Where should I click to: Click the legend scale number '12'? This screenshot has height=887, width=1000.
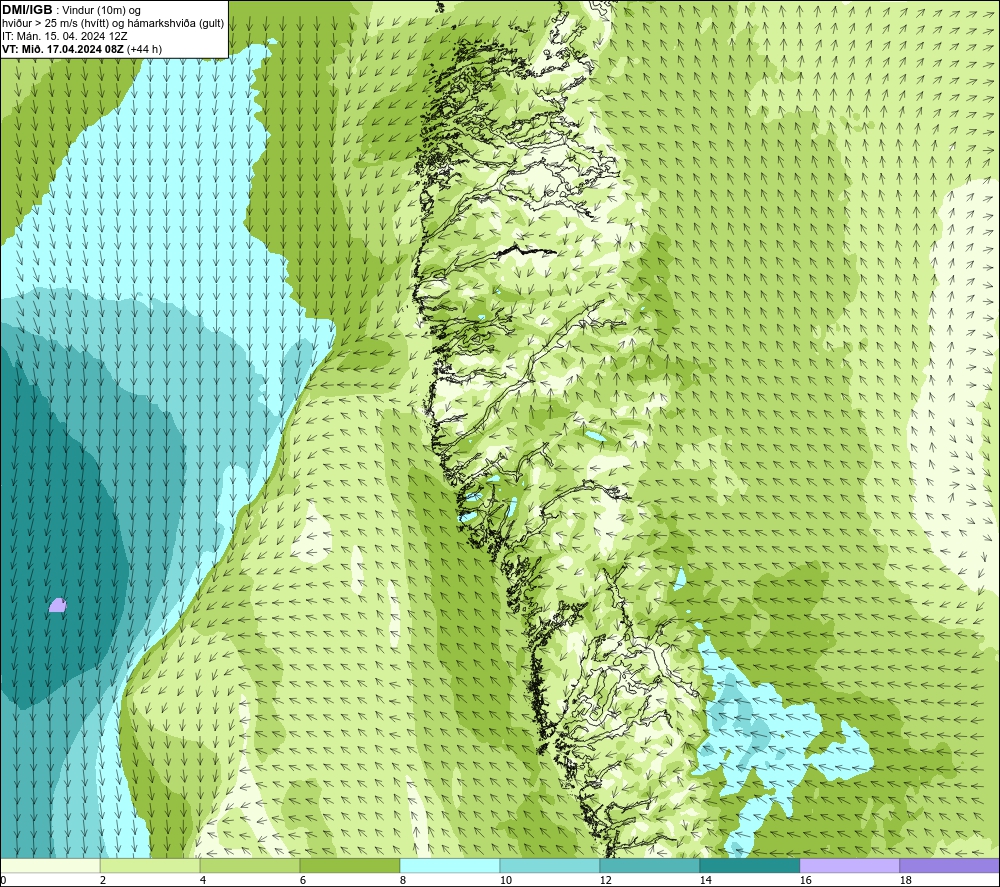click(x=606, y=880)
